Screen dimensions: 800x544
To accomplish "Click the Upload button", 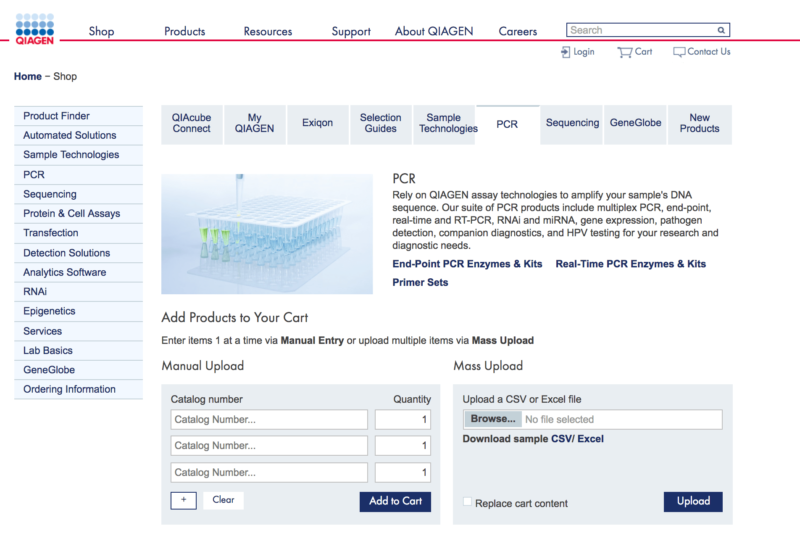I will [693, 502].
